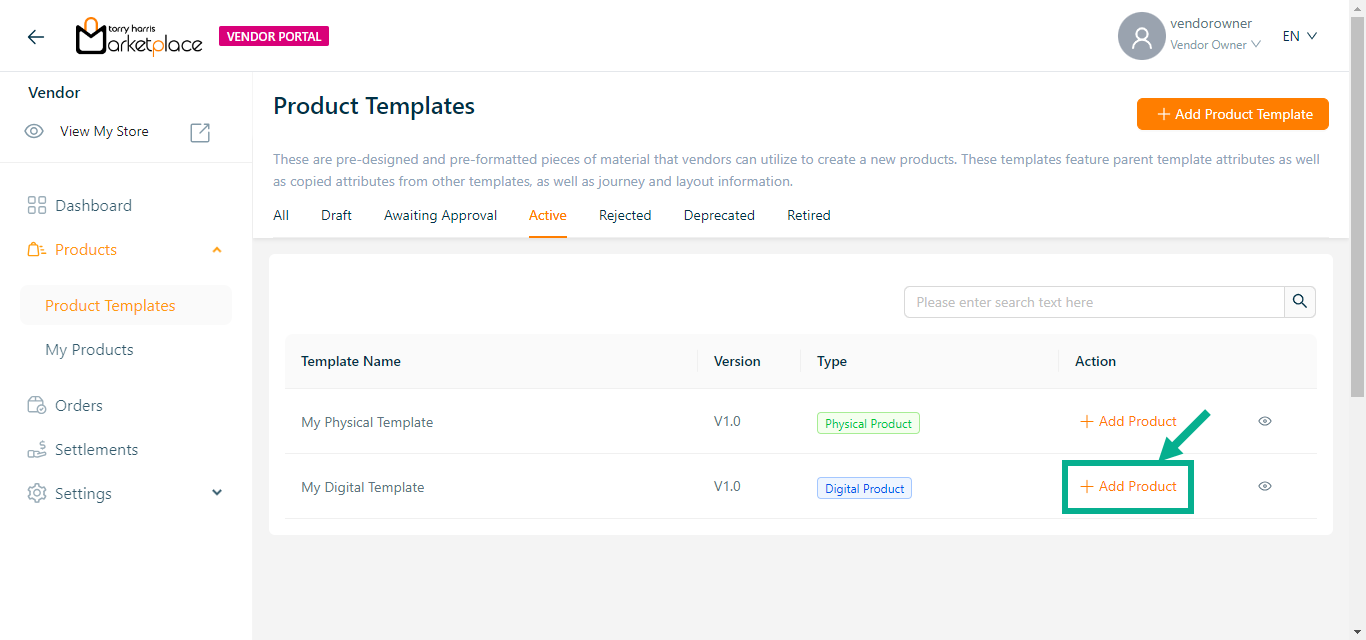
Task: Click the search magnifier icon
Action: coord(1299,302)
